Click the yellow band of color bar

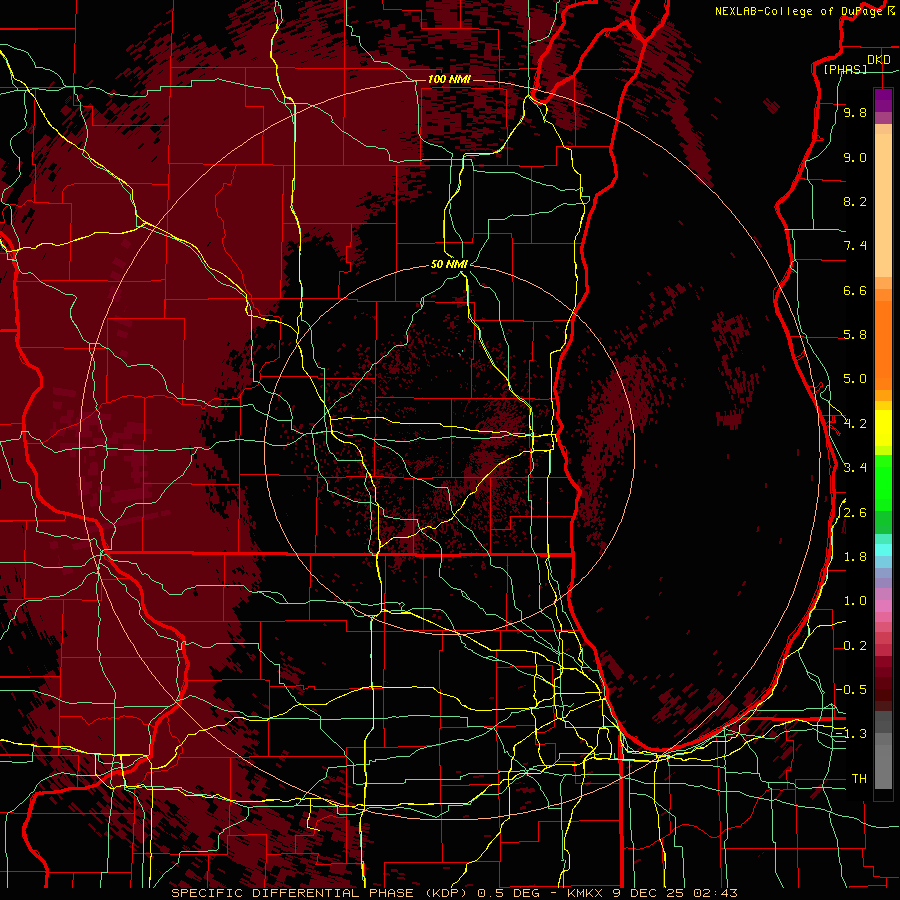883,428
